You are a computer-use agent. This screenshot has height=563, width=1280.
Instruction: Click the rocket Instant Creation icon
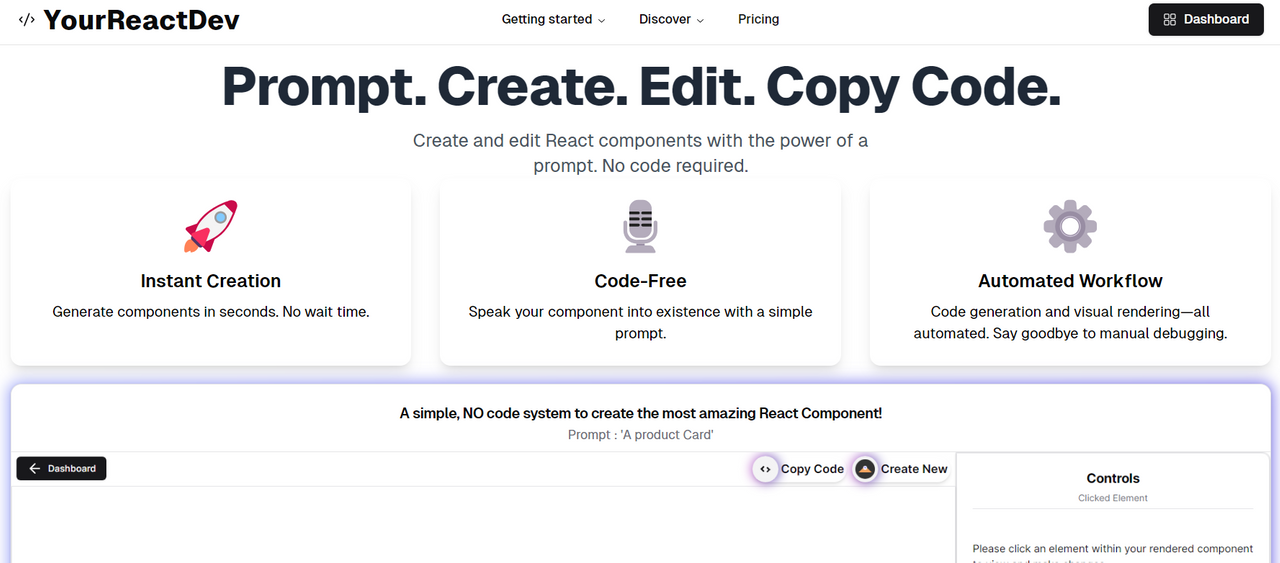(x=211, y=226)
